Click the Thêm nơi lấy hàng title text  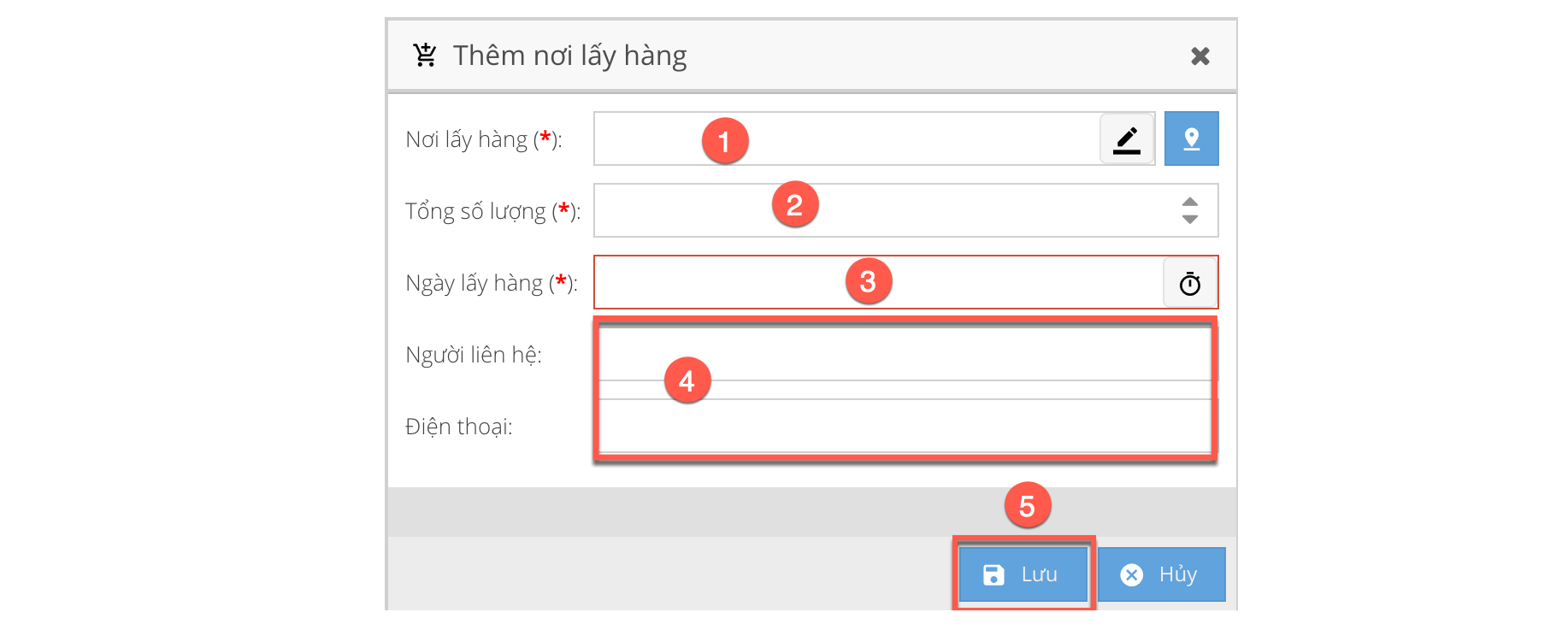(x=569, y=56)
